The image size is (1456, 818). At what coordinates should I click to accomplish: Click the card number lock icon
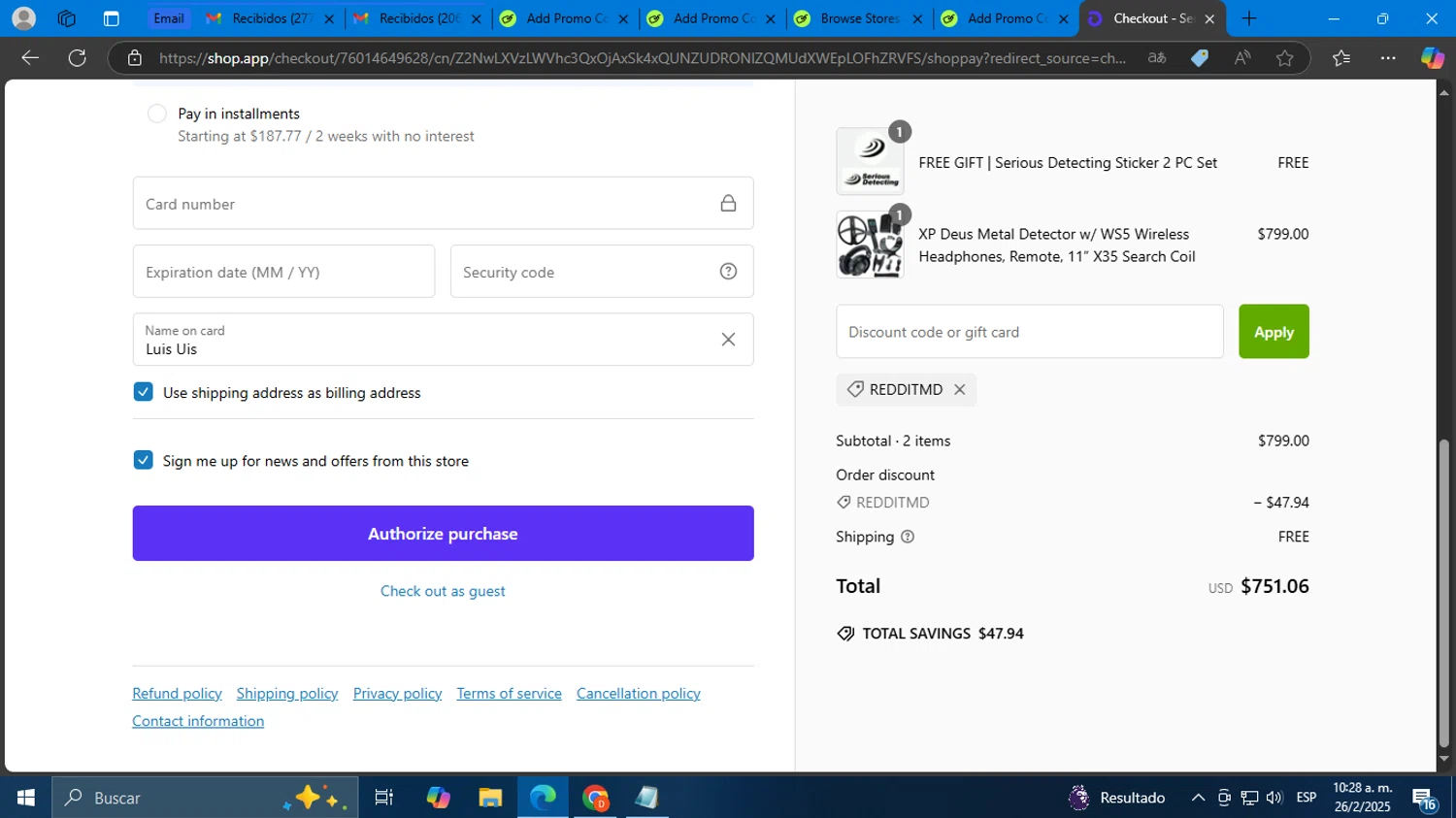click(x=728, y=203)
